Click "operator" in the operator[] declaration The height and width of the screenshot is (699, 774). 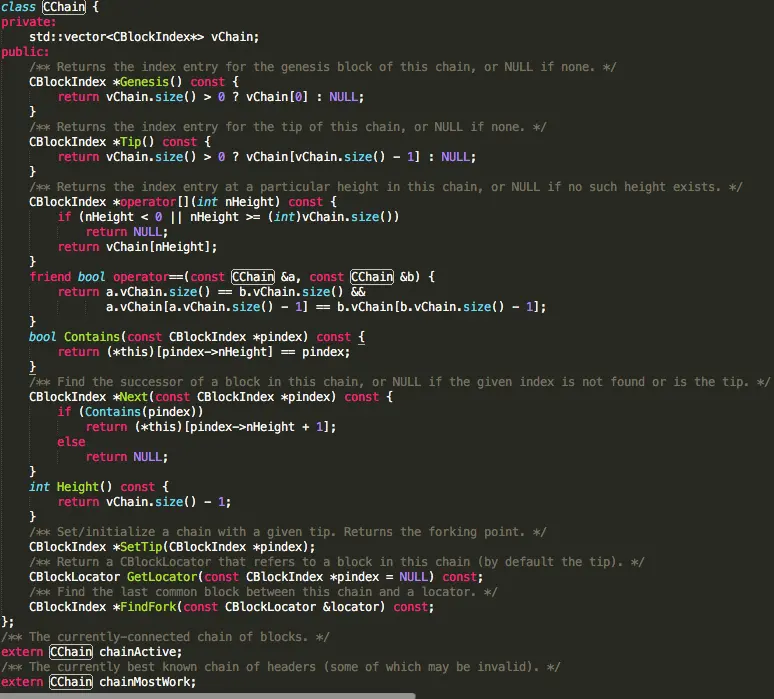148,202
